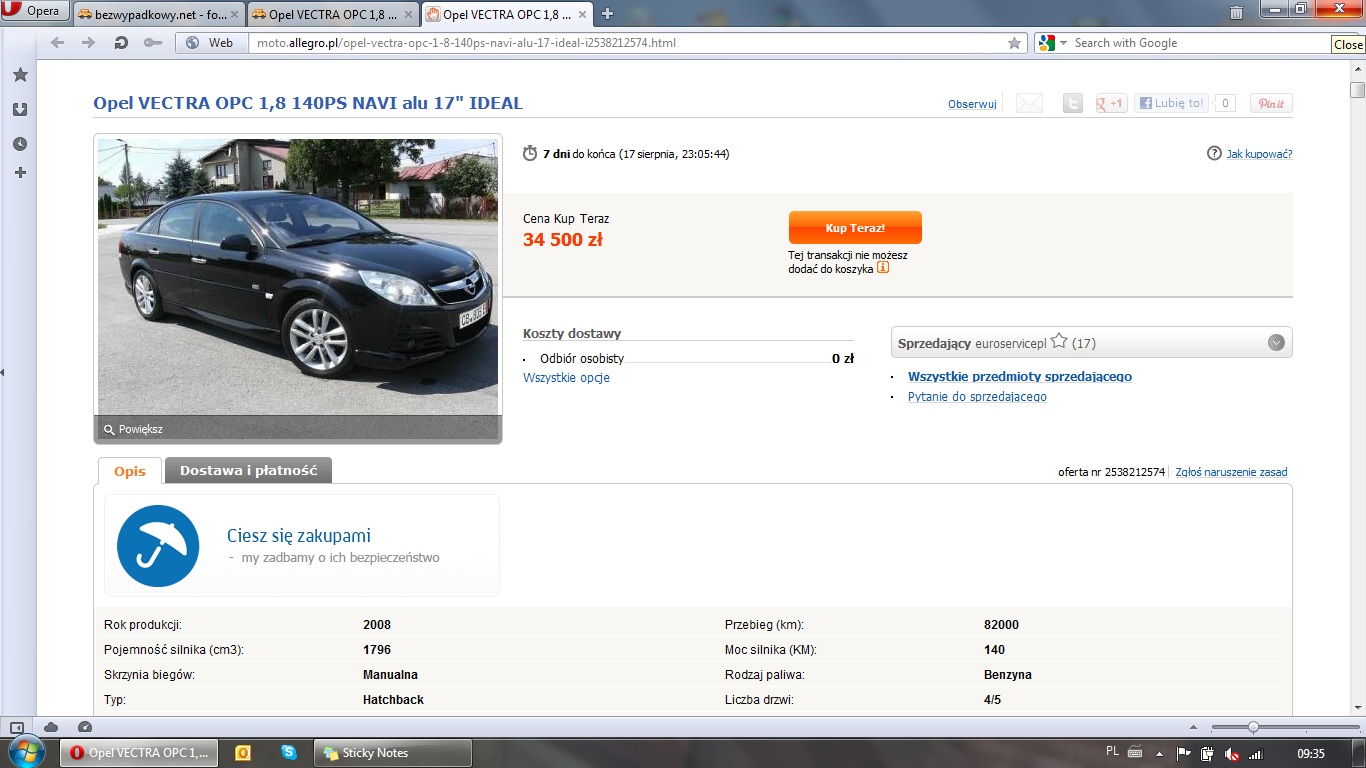Viewport: 1366px width, 768px height.
Task: Click the Facebook Lubię to! button
Action: pos(1171,103)
